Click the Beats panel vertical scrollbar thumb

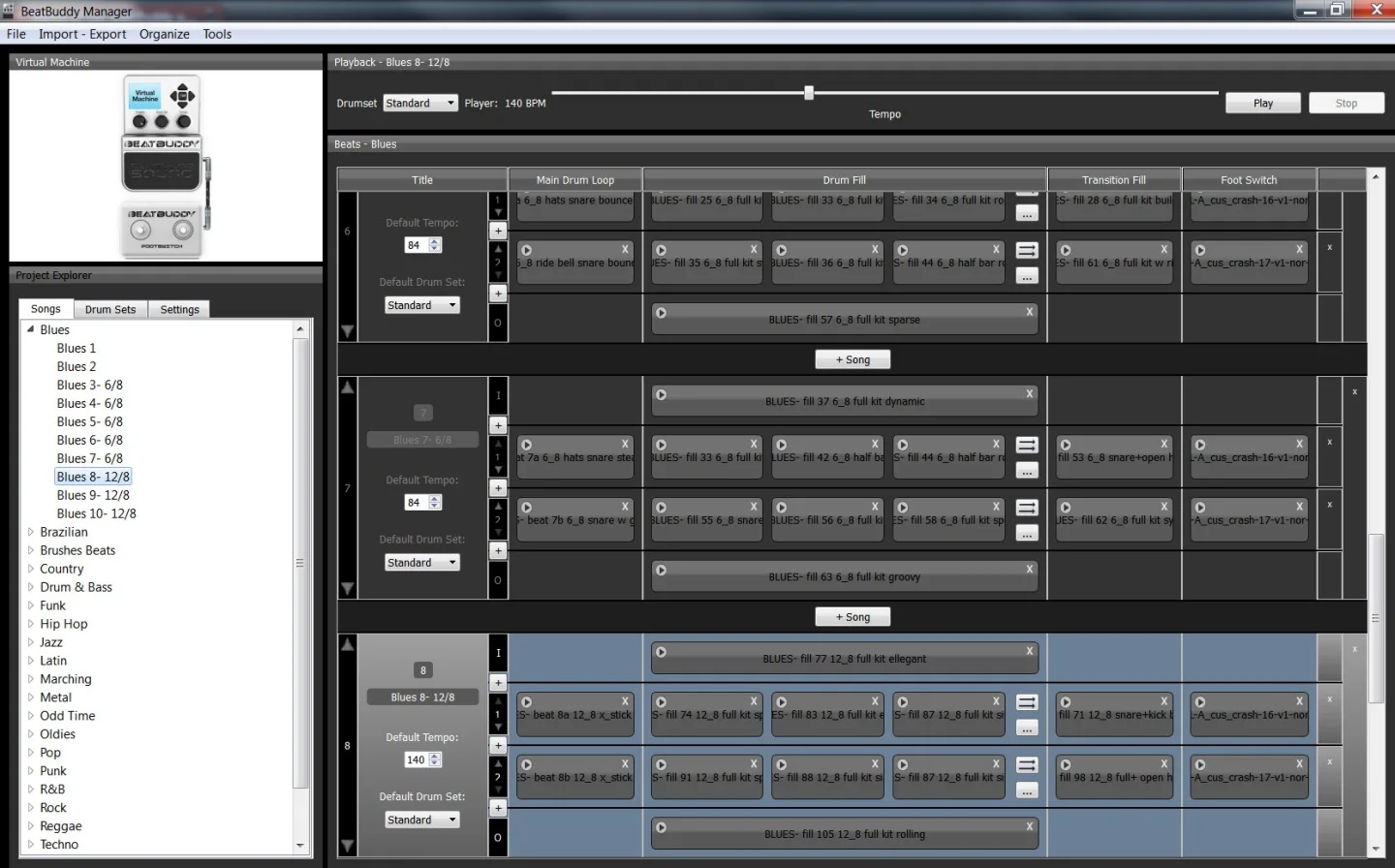pyautogui.click(x=1376, y=618)
